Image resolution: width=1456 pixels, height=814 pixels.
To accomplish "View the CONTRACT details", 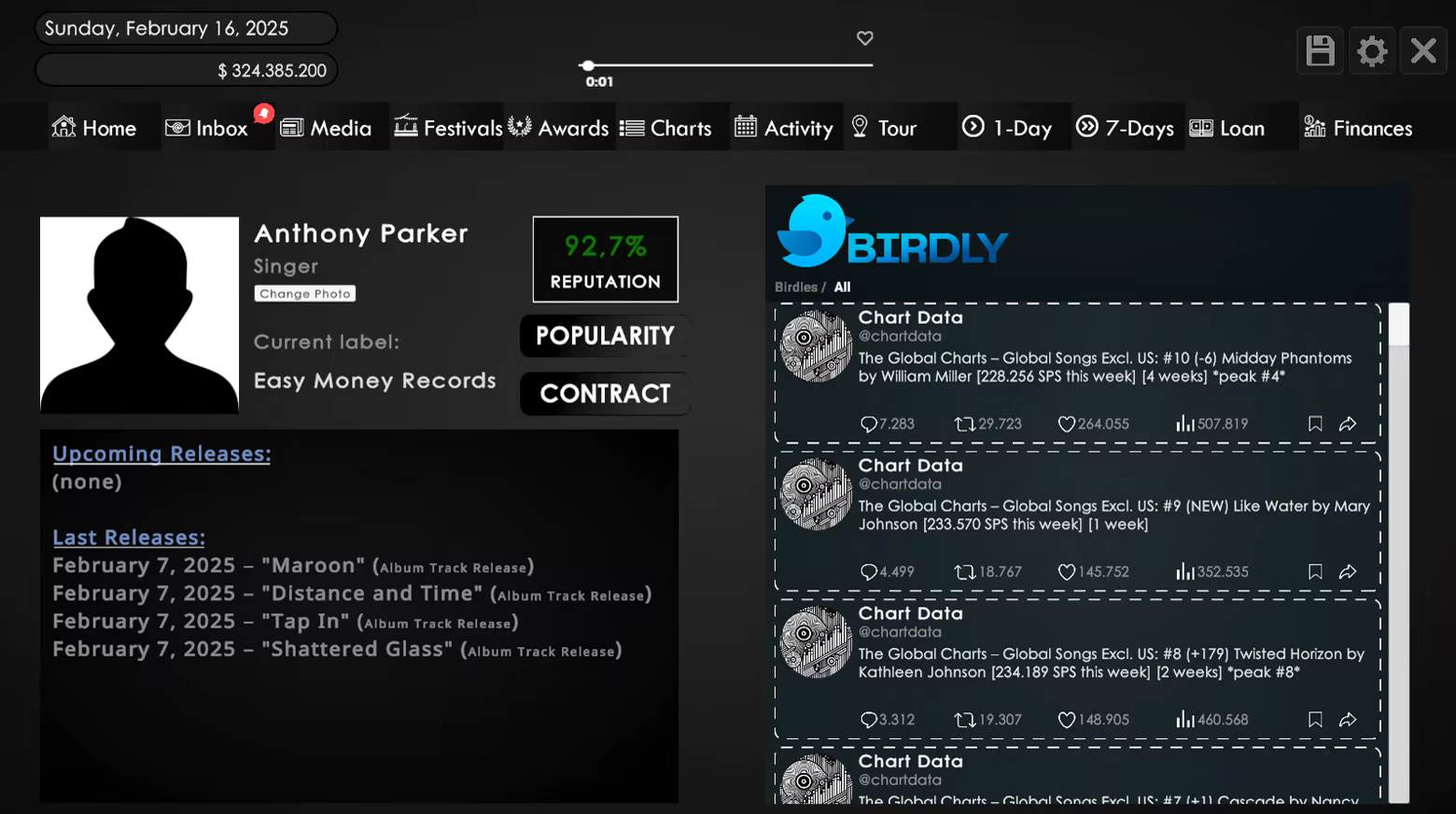I will tap(605, 394).
